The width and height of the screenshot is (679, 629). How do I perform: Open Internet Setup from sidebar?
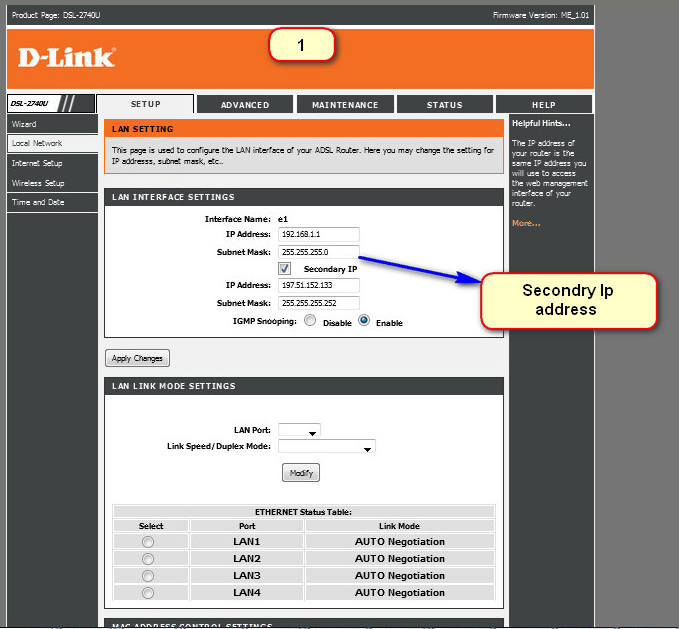(x=37, y=163)
